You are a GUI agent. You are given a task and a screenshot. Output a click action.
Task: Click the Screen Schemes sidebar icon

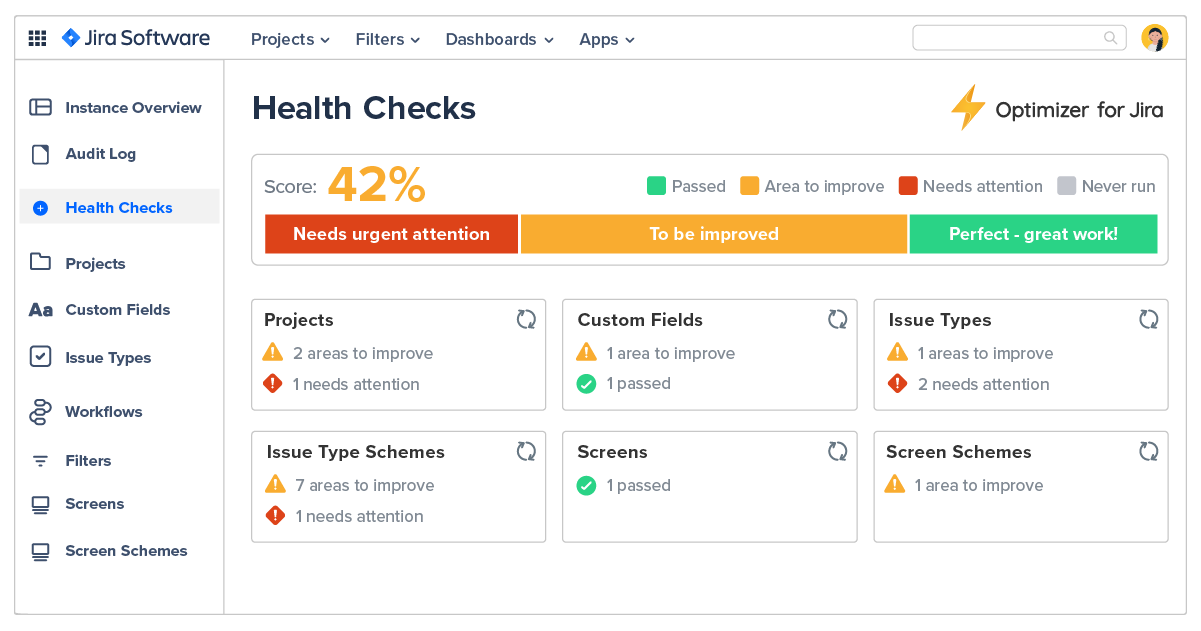tap(40, 552)
